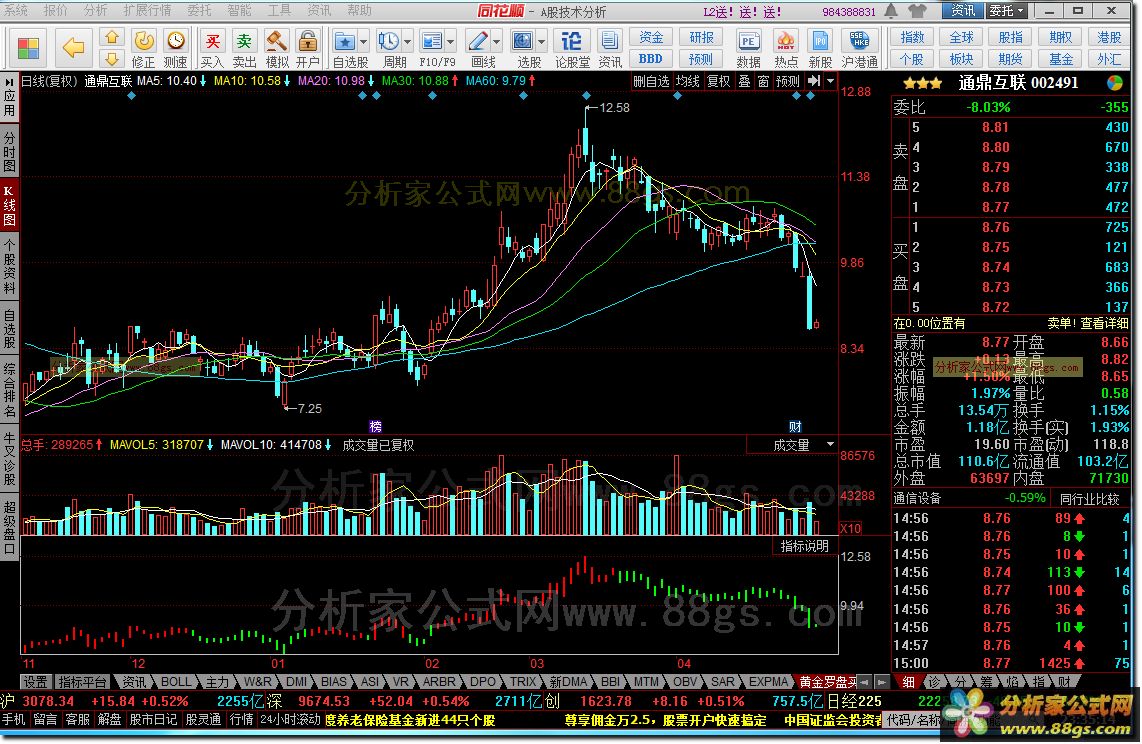Open the 指标说明 indicator description
The width and height of the screenshot is (1142, 744).
[x=805, y=546]
